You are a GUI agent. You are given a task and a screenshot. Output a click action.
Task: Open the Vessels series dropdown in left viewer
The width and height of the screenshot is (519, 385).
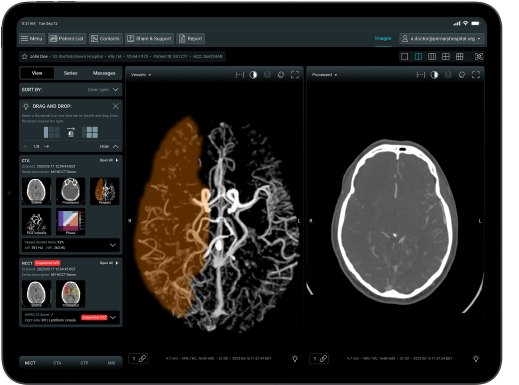coord(141,75)
